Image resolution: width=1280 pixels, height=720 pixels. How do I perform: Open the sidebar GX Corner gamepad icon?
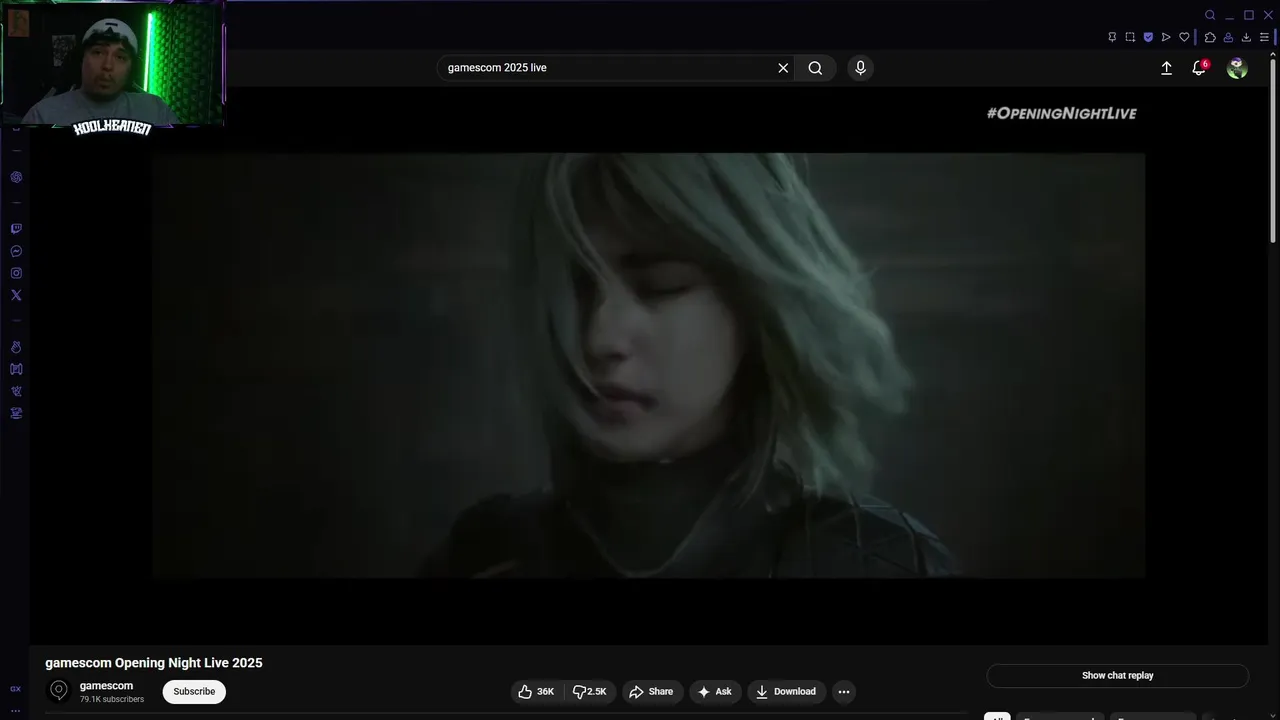click(16, 369)
